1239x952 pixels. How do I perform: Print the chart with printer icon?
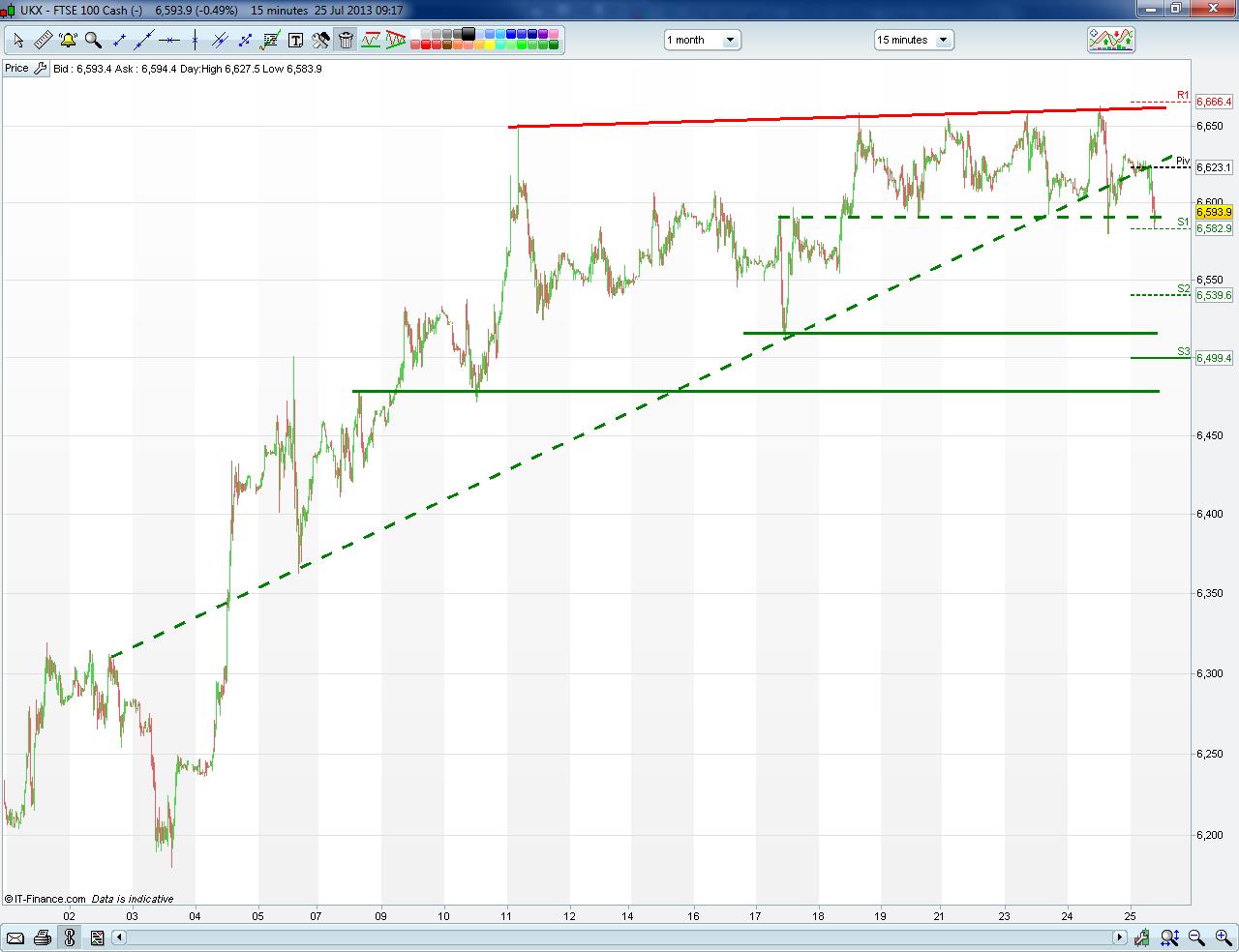coord(42,937)
